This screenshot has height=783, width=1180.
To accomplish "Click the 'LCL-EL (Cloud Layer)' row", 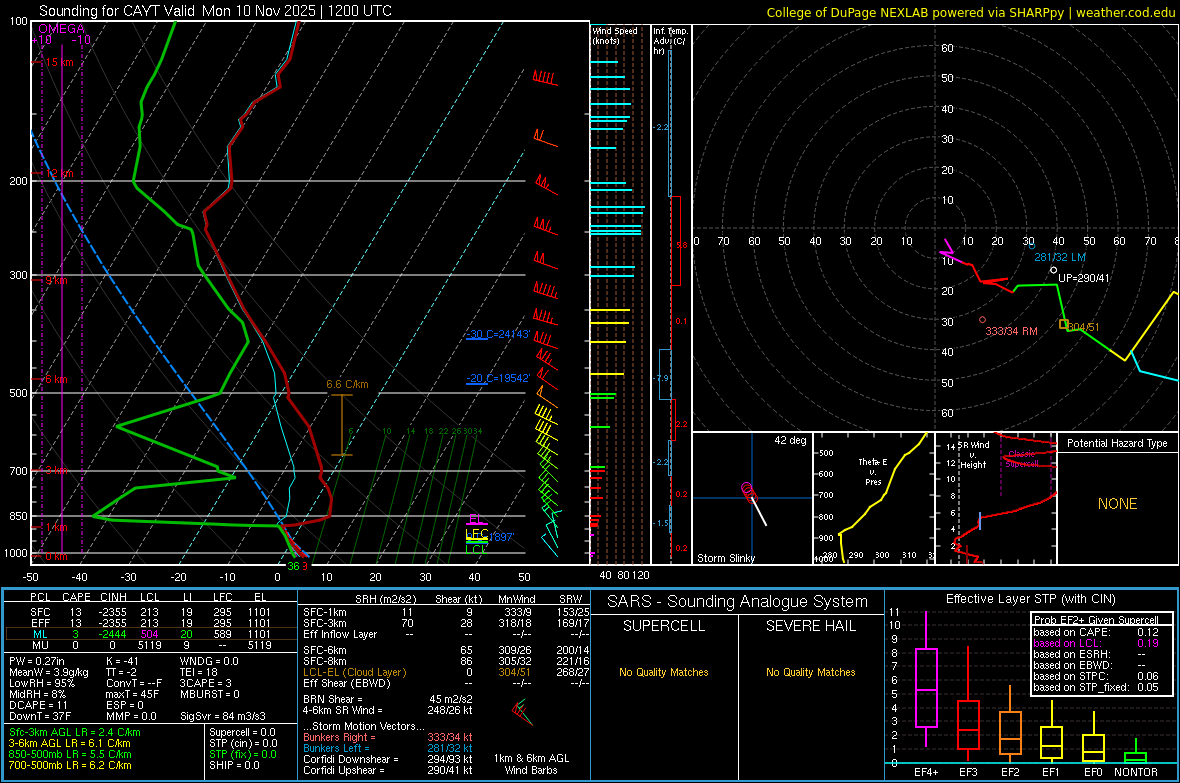I will point(446,672).
